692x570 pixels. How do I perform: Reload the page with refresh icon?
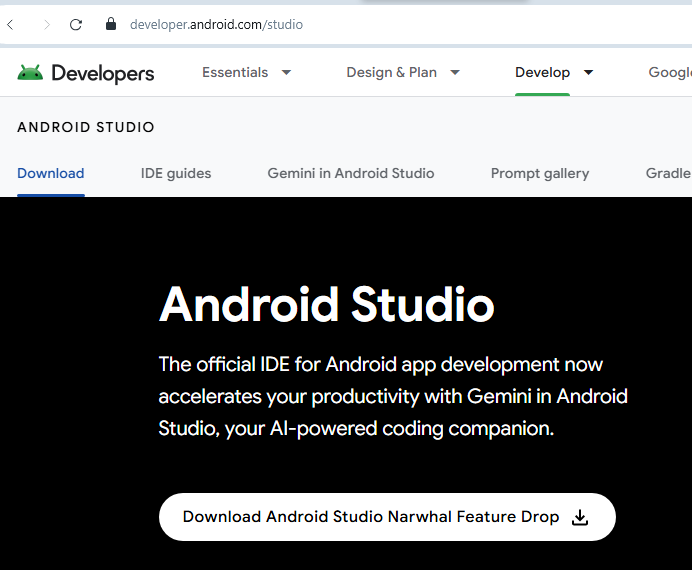[76, 25]
